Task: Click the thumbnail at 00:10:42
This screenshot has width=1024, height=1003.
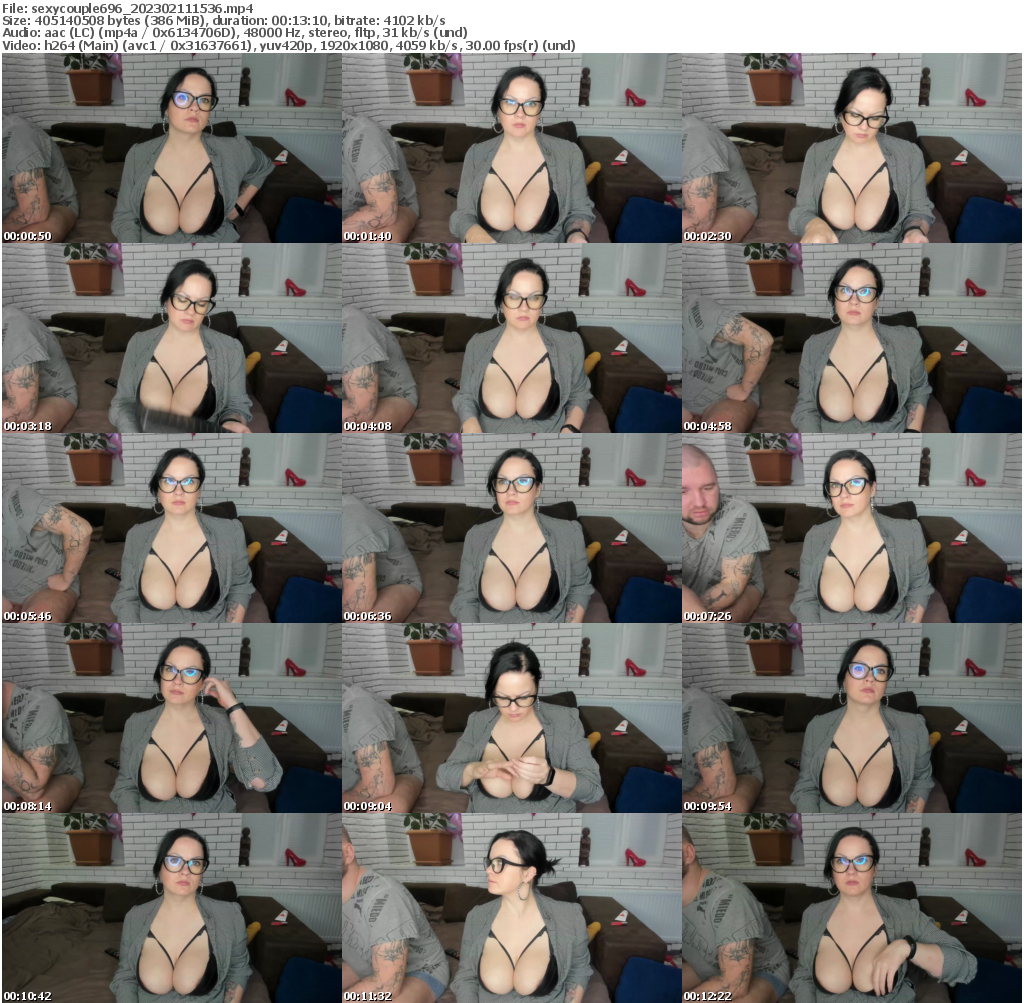Action: [x=170, y=905]
